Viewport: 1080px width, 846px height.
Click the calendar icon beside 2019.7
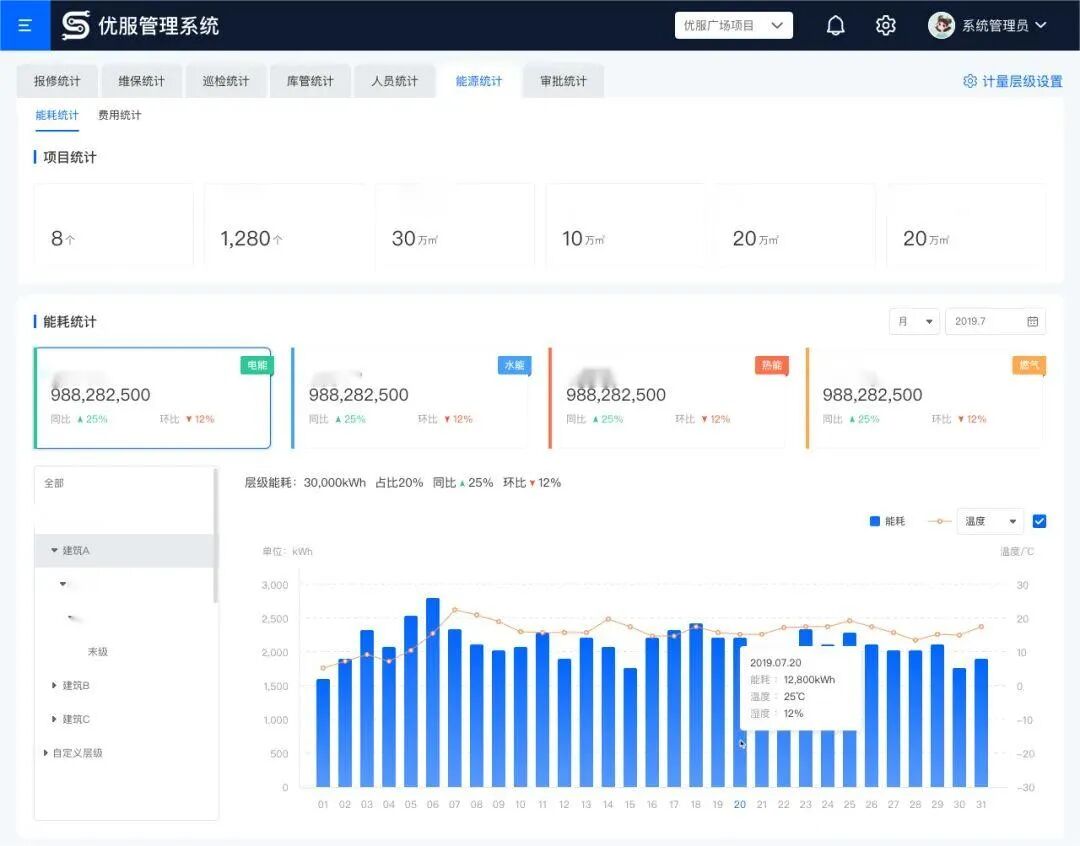pyautogui.click(x=1033, y=321)
